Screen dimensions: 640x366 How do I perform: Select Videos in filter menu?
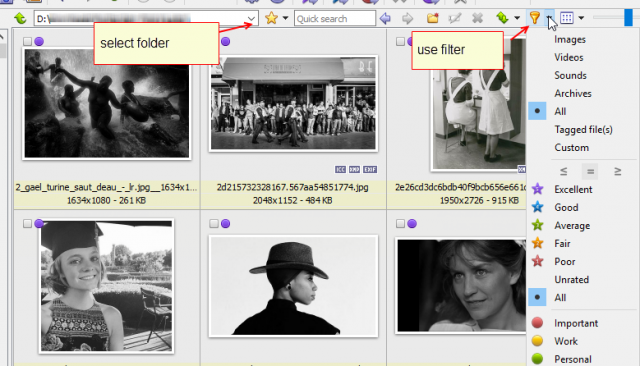[x=569, y=58]
